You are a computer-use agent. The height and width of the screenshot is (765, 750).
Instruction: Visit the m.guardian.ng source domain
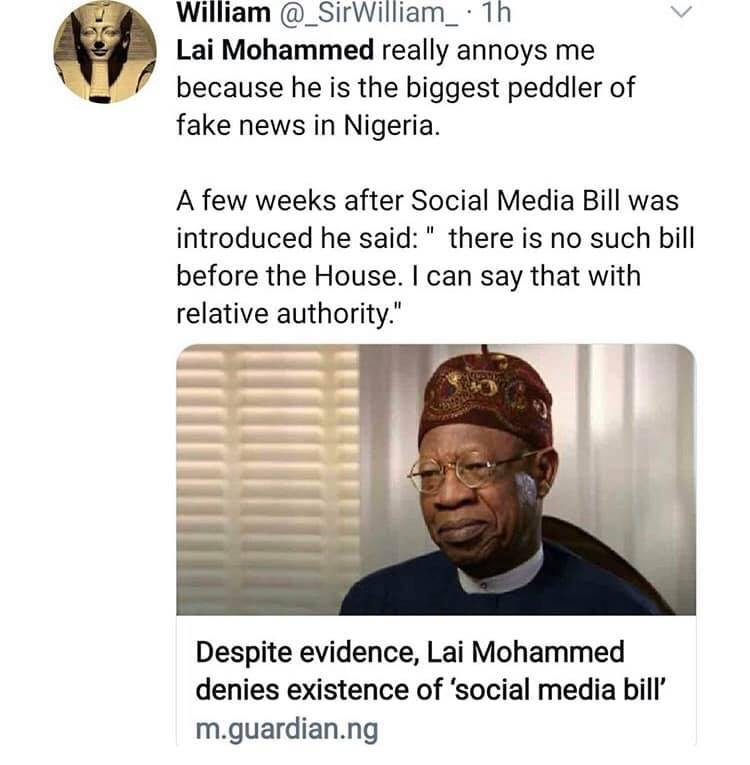(x=287, y=730)
